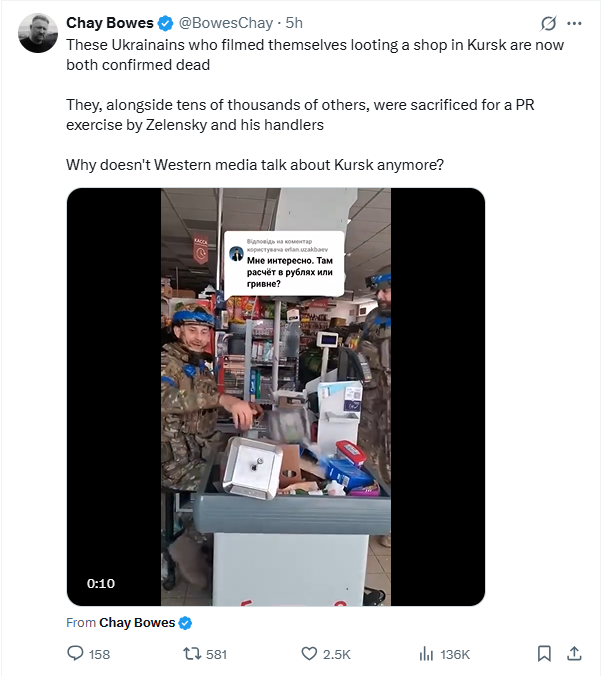Open the Grok explain-post icon
Screen dimensions: 601x676
tap(548, 23)
